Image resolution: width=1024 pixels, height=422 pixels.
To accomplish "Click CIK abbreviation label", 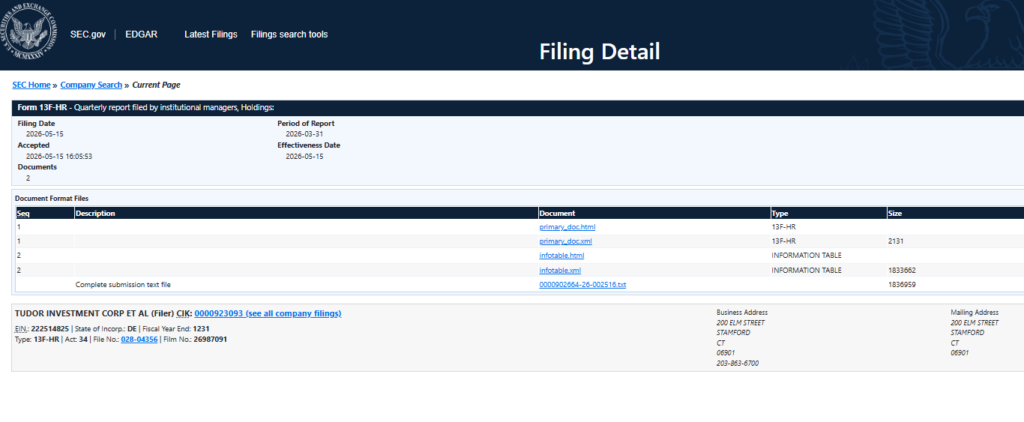I will 182,314.
